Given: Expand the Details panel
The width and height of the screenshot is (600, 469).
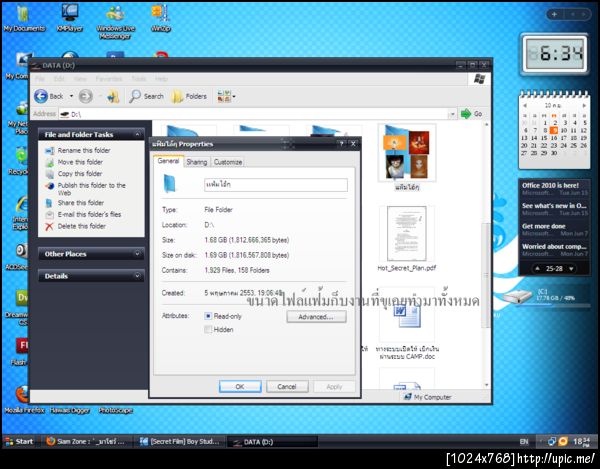Looking at the screenshot, I should point(137,276).
